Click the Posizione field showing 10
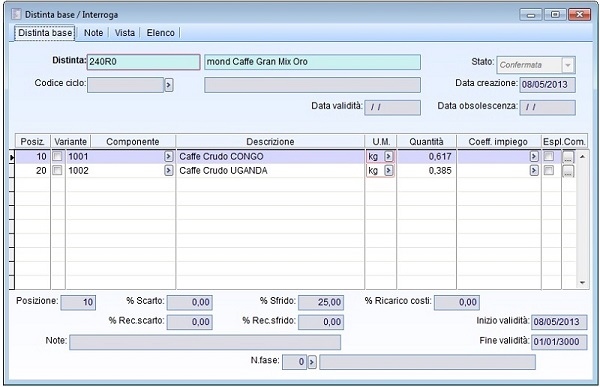 pyautogui.click(x=78, y=302)
